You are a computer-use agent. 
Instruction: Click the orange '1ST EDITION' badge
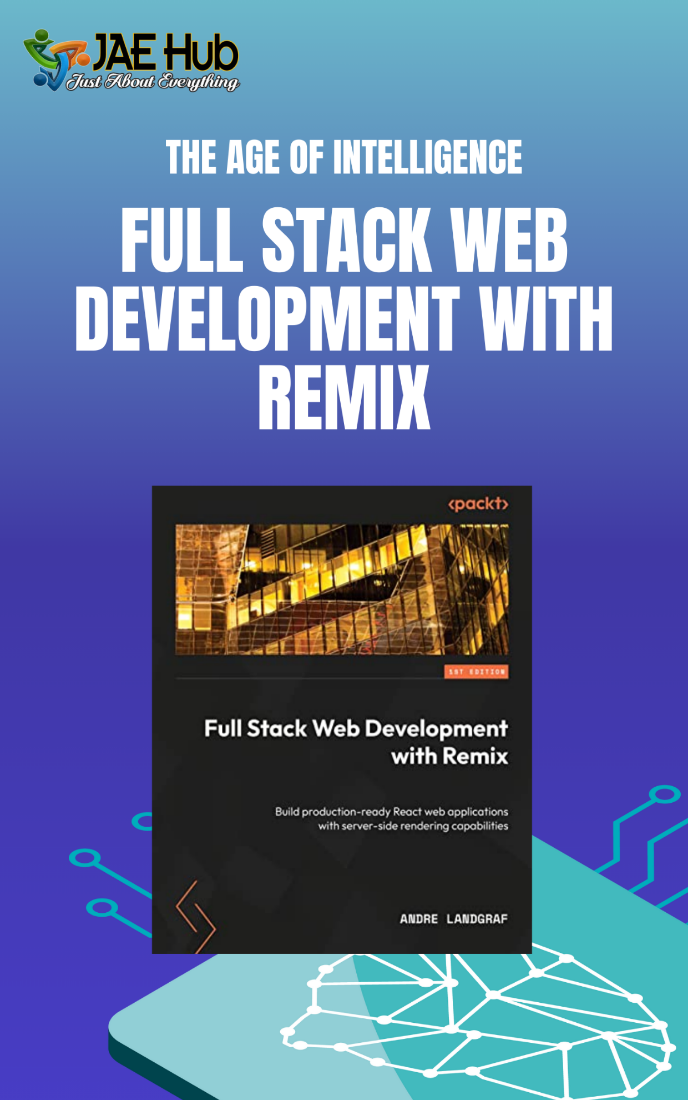pos(477,671)
